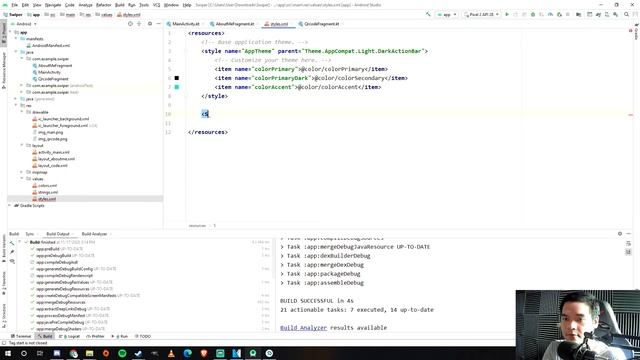Open the Refactor menu
This screenshot has width=640, height=360.
coord(103,5)
